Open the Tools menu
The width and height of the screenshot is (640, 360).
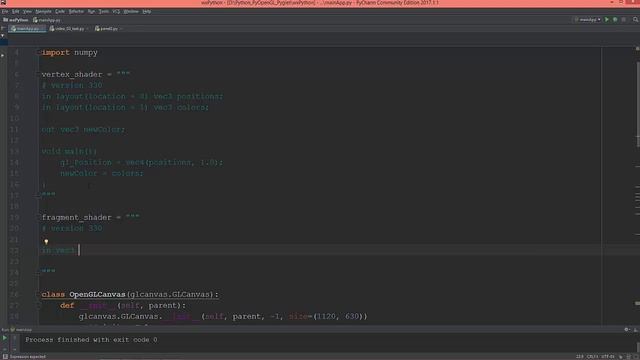(104, 11)
